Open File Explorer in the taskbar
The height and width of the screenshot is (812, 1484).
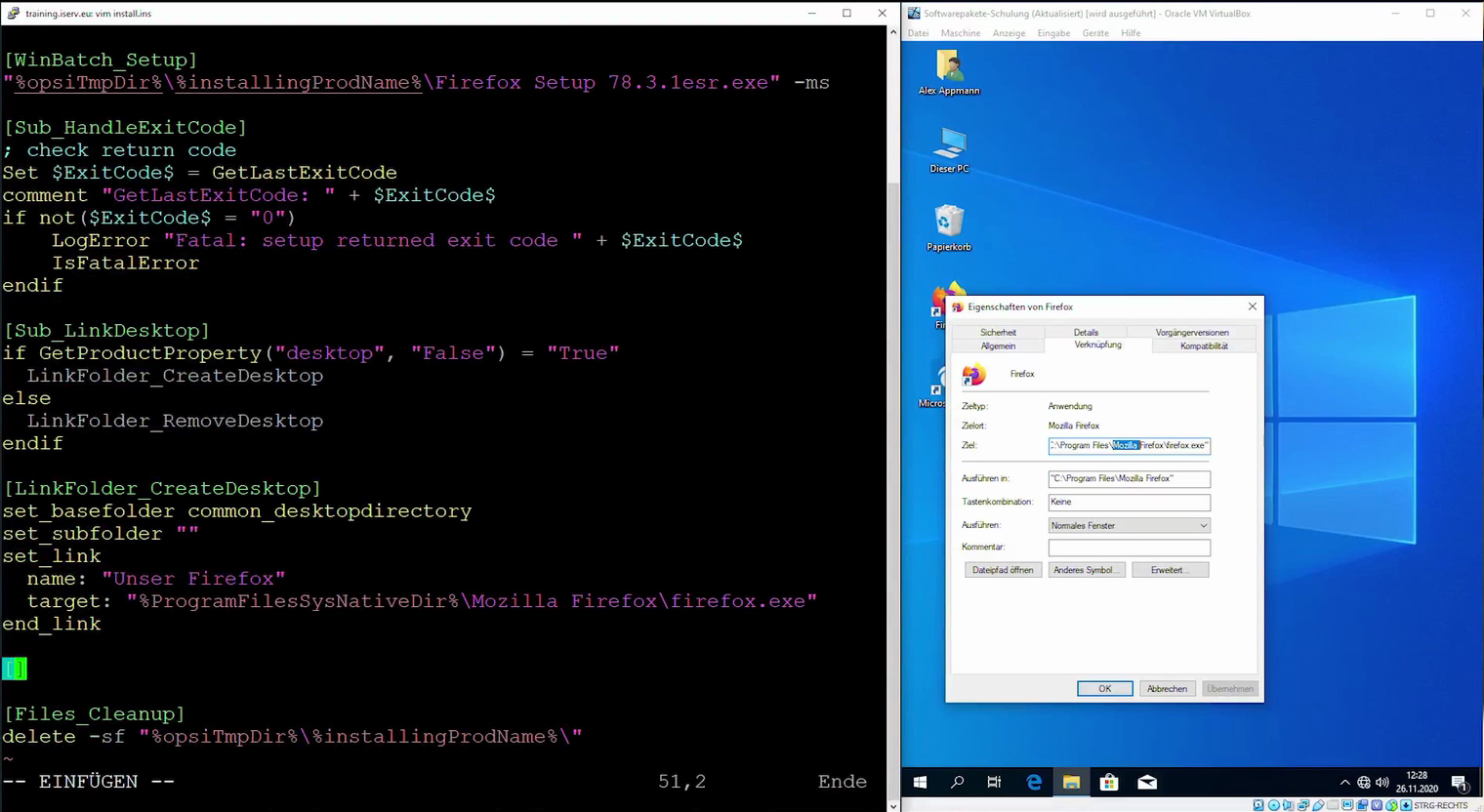click(x=1071, y=782)
